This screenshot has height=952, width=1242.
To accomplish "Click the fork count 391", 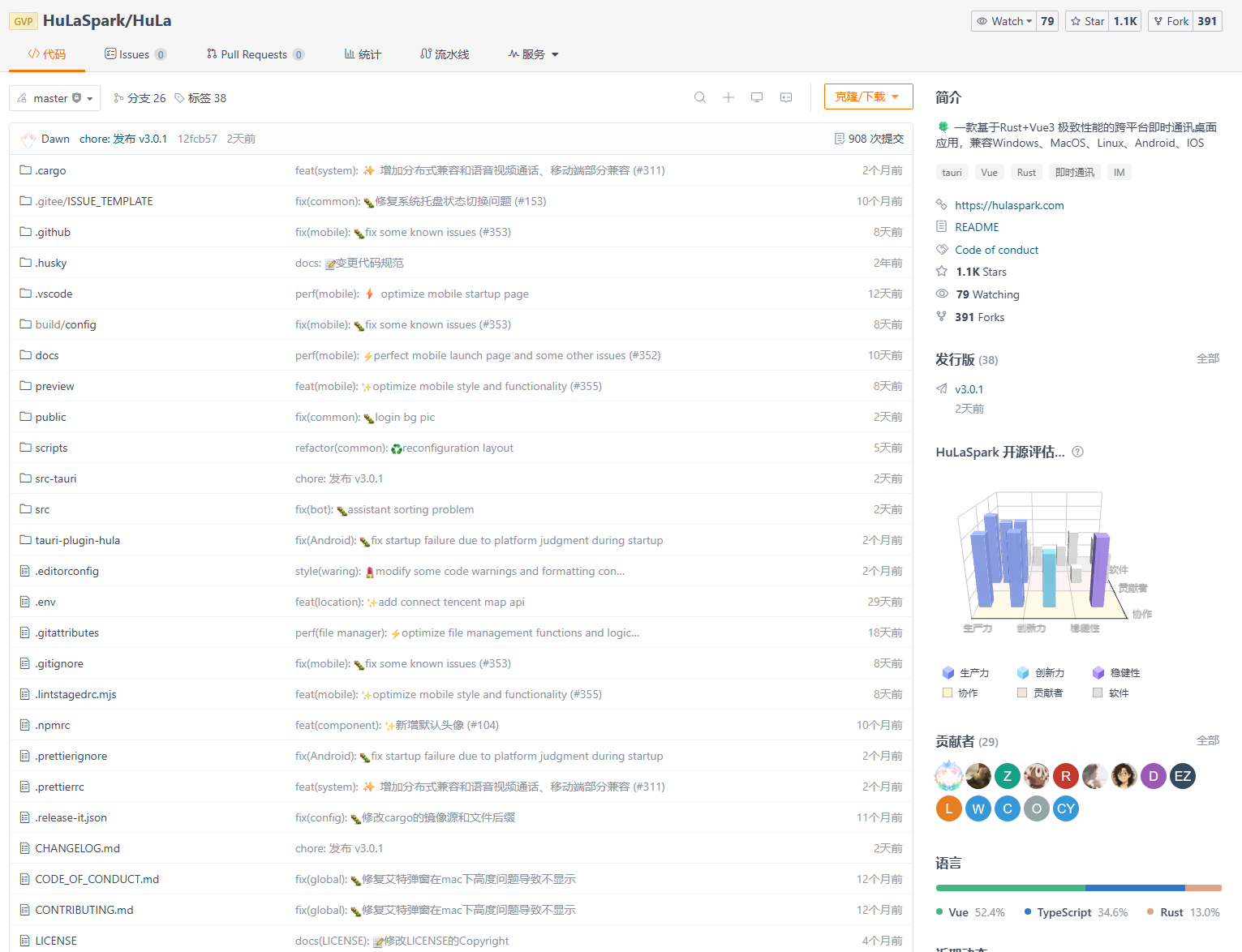I will pyautogui.click(x=1207, y=21).
